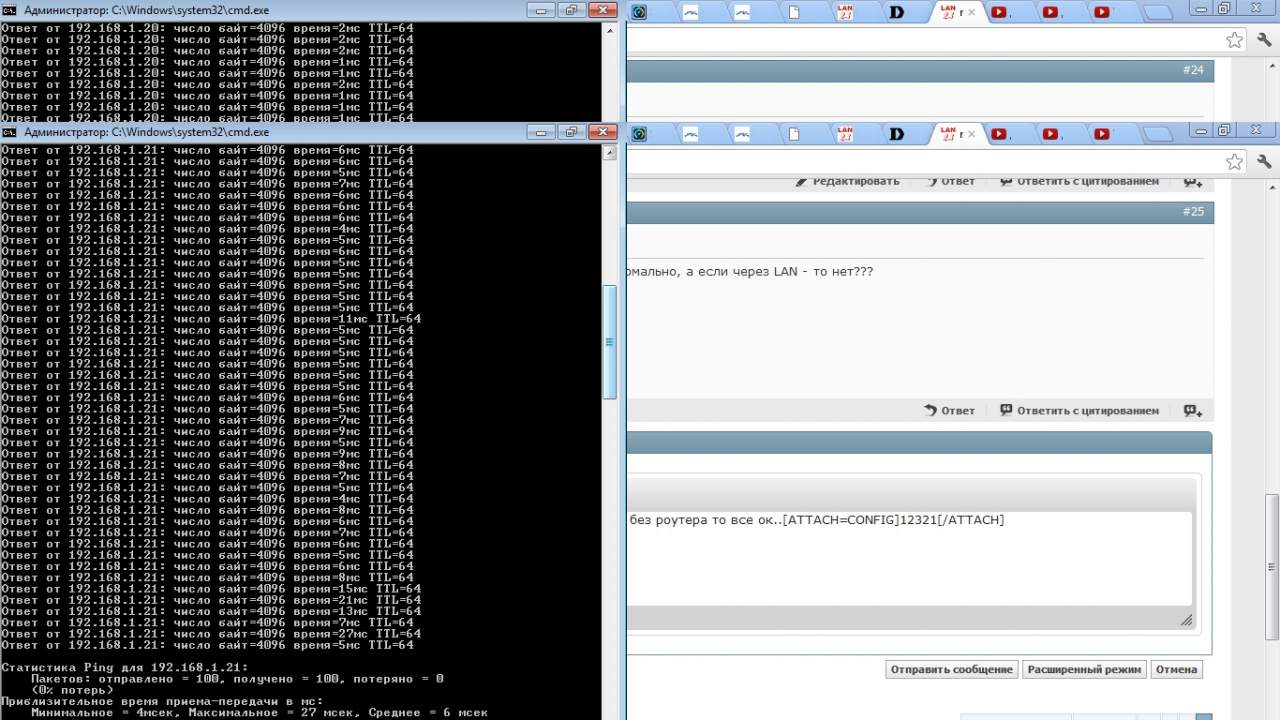This screenshot has height=720, width=1280.
Task: Select blank page tab in upper browser window
Action: 794,12
